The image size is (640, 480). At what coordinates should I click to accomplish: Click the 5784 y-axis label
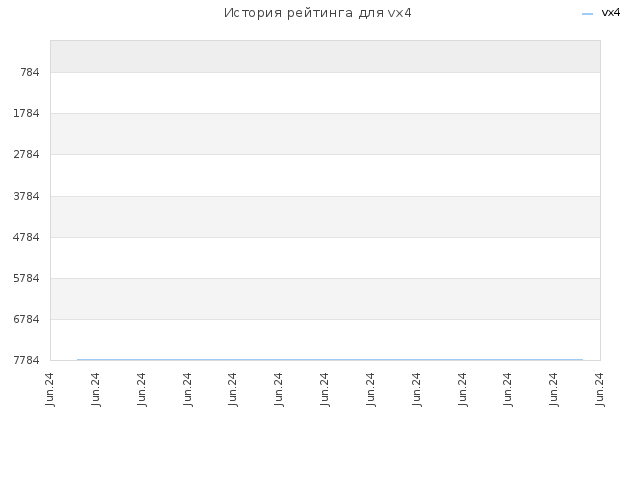point(26,278)
